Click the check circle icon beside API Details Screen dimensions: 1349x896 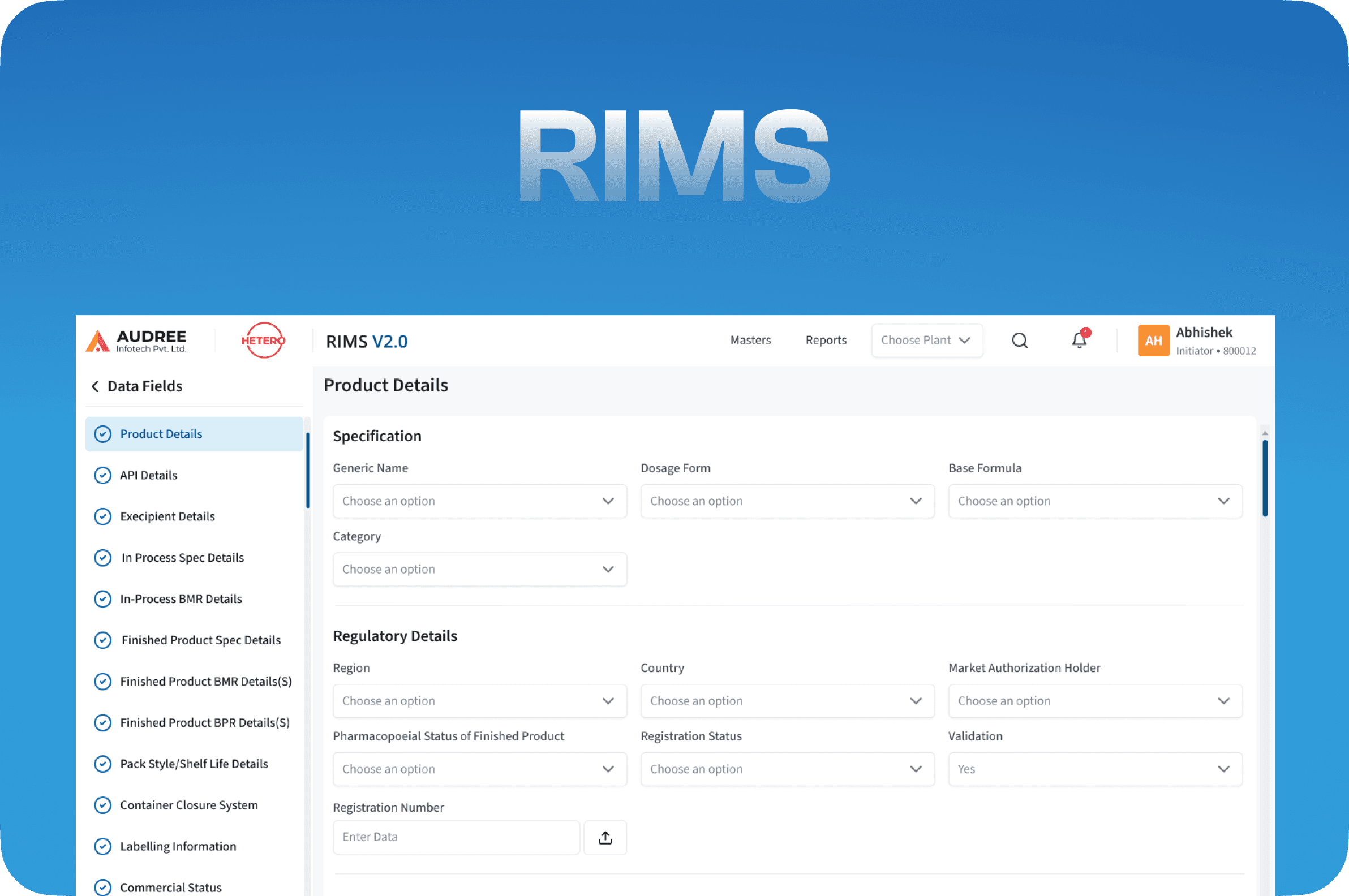click(x=102, y=475)
